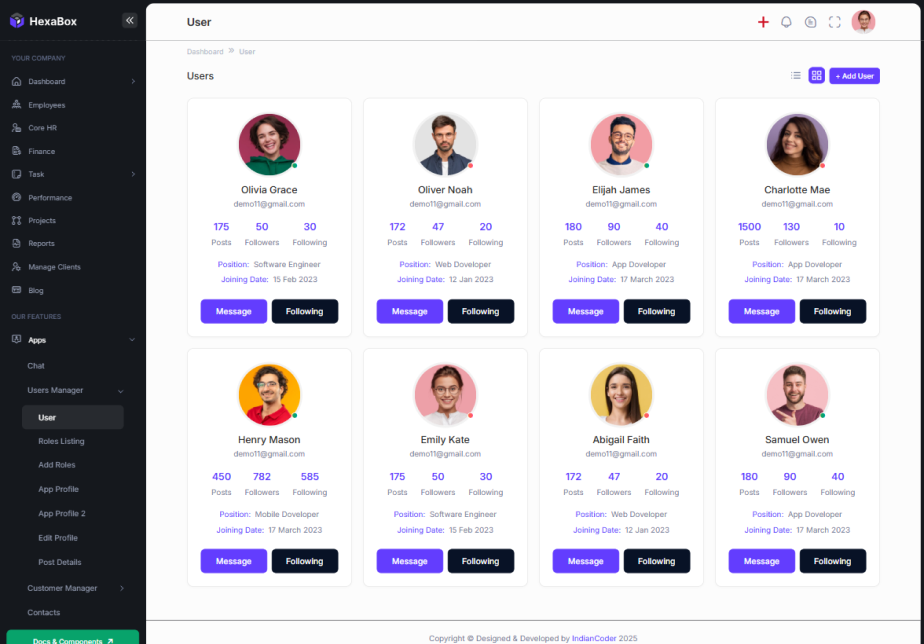Toggle fullscreen mode icon in the header
The width and height of the screenshot is (924, 644).
pos(834,22)
